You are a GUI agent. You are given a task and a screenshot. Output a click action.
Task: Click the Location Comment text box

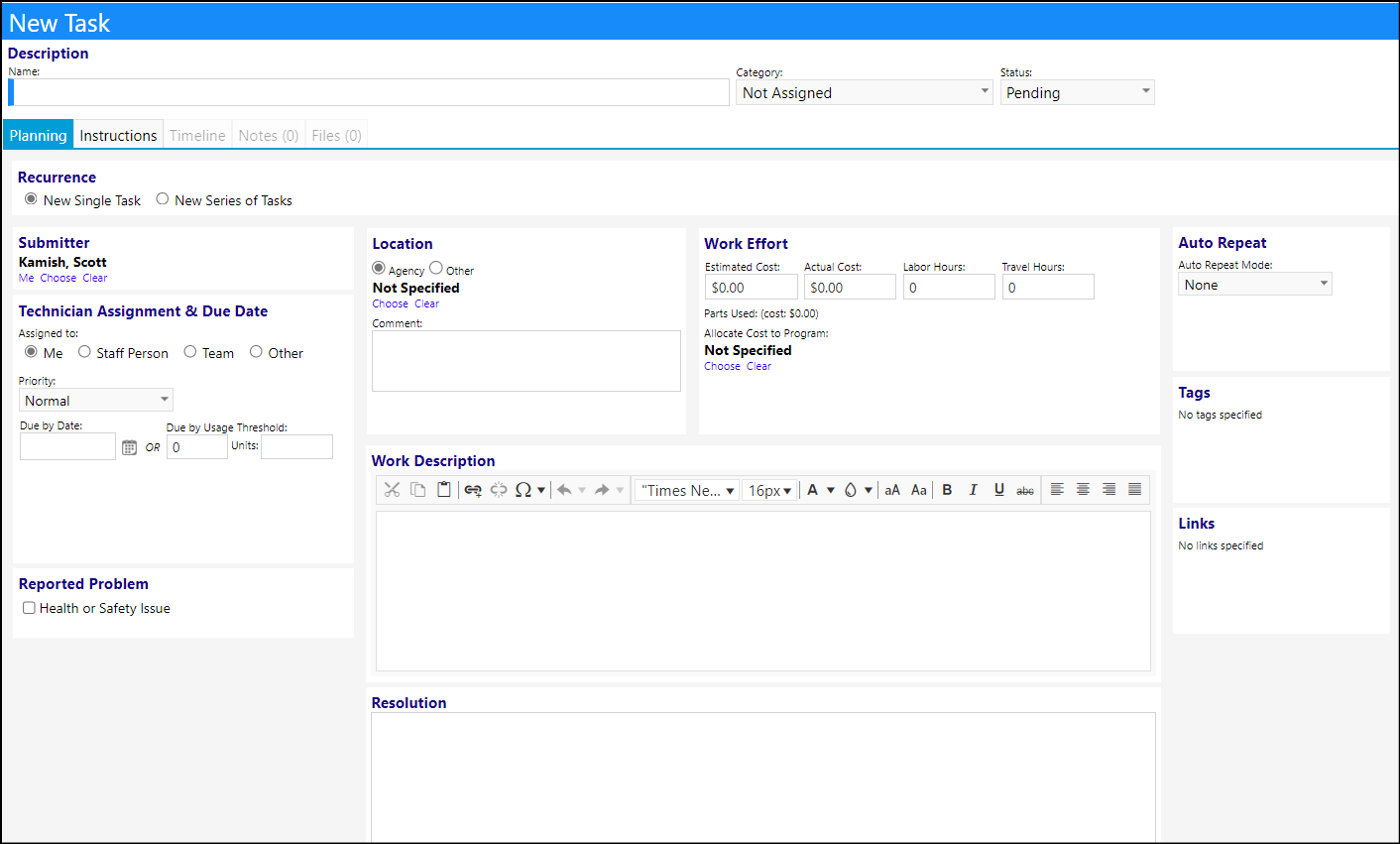526,361
